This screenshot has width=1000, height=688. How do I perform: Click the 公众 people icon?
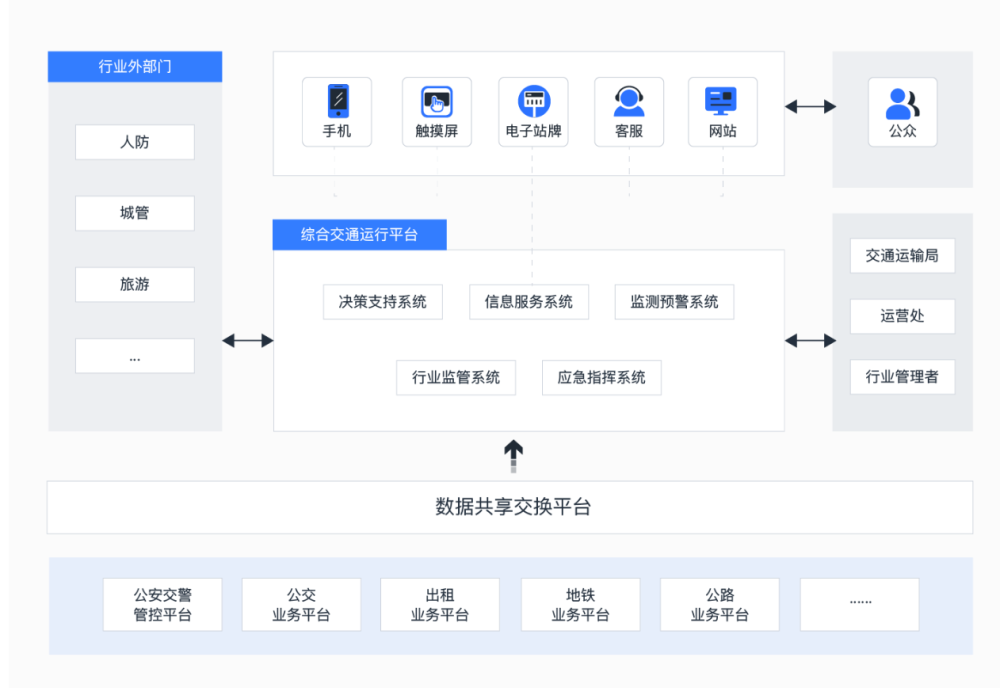[902, 103]
